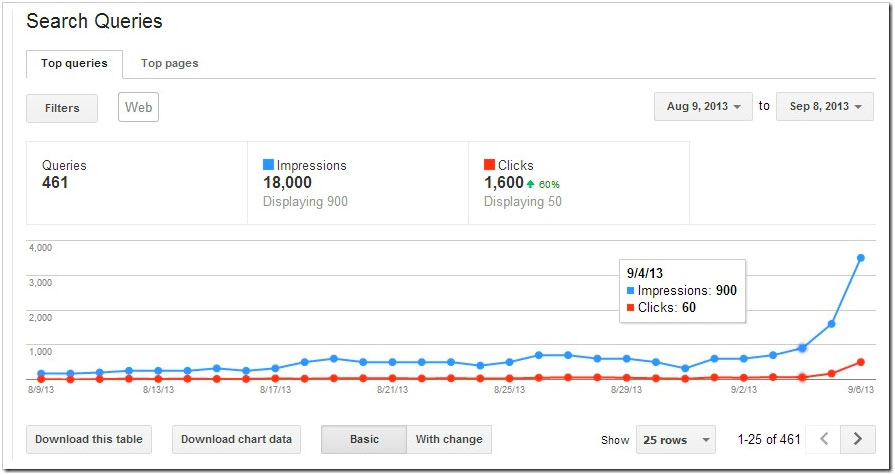Screen dimensions: 895x475
Task: Click Download chart data
Action: click(236, 439)
